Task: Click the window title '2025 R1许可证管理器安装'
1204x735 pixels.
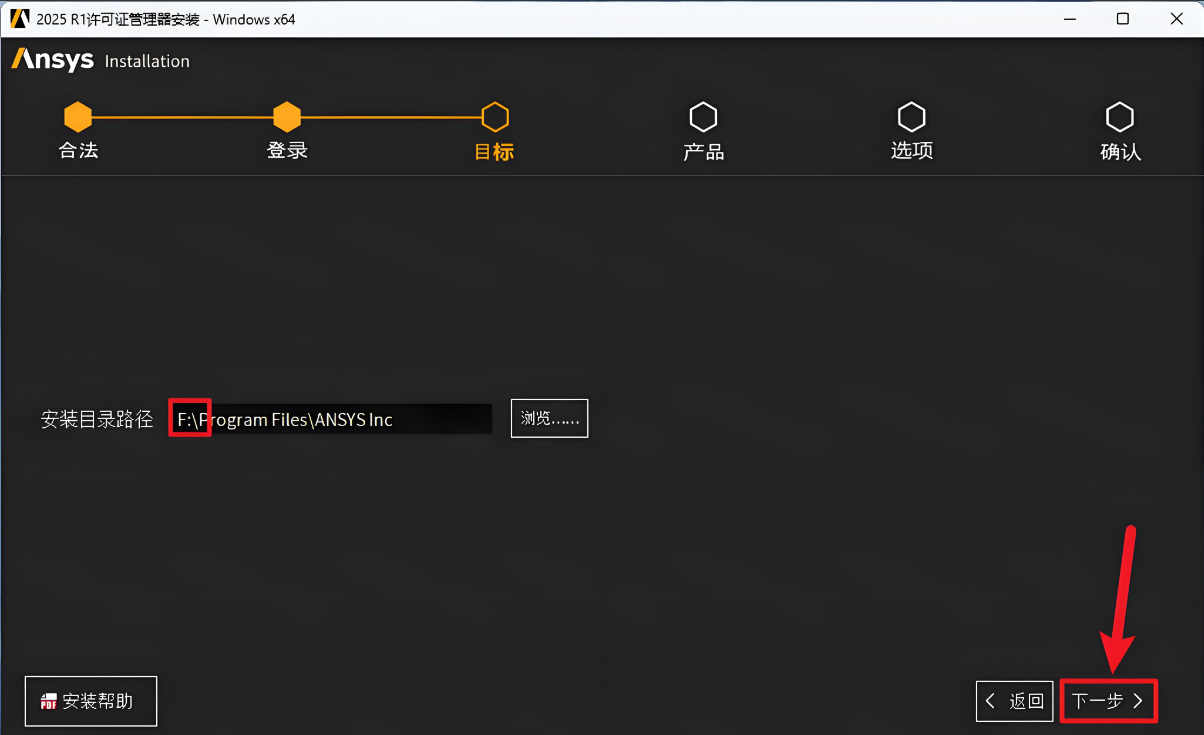Action: tap(118, 19)
